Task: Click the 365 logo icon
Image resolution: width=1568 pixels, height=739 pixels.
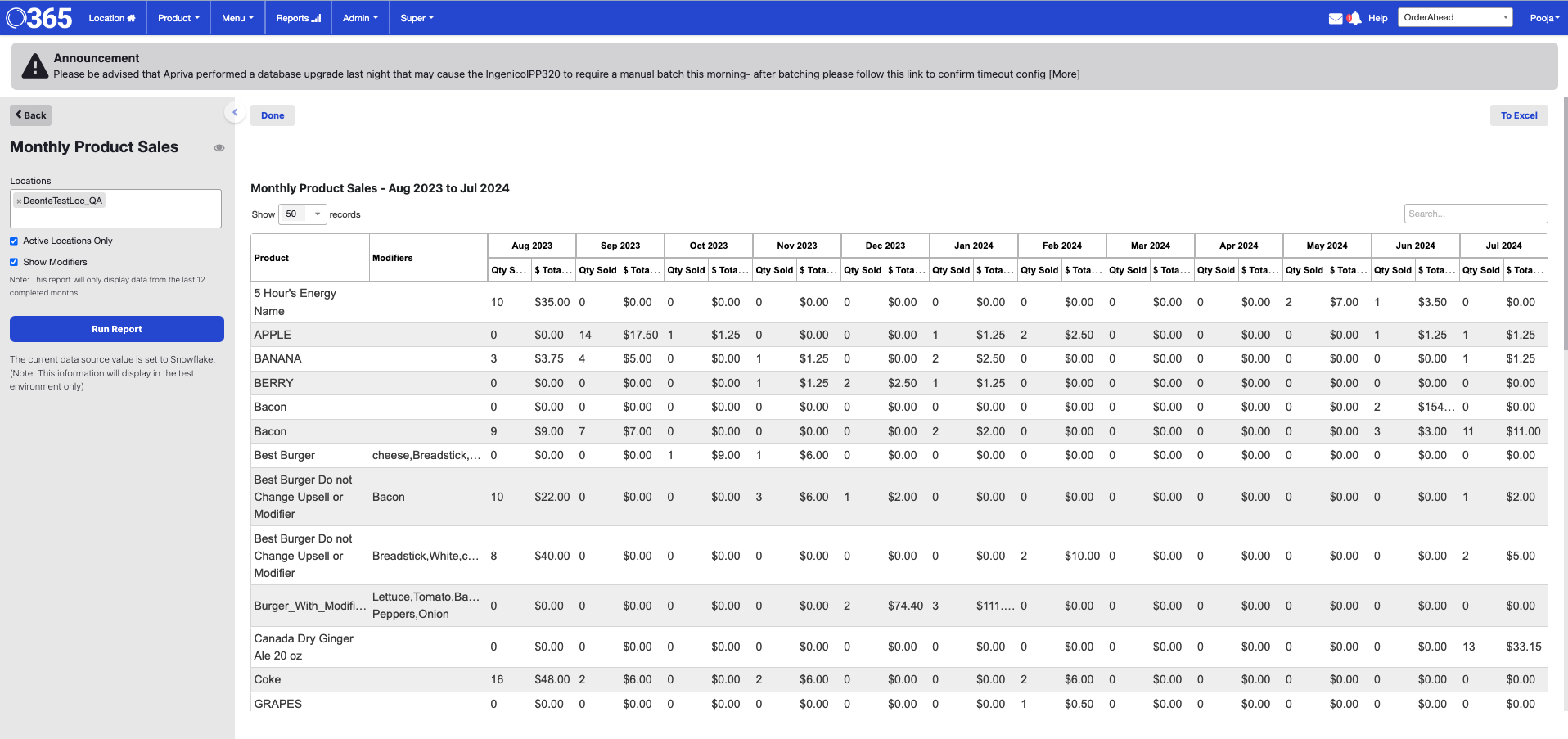Action: click(39, 17)
